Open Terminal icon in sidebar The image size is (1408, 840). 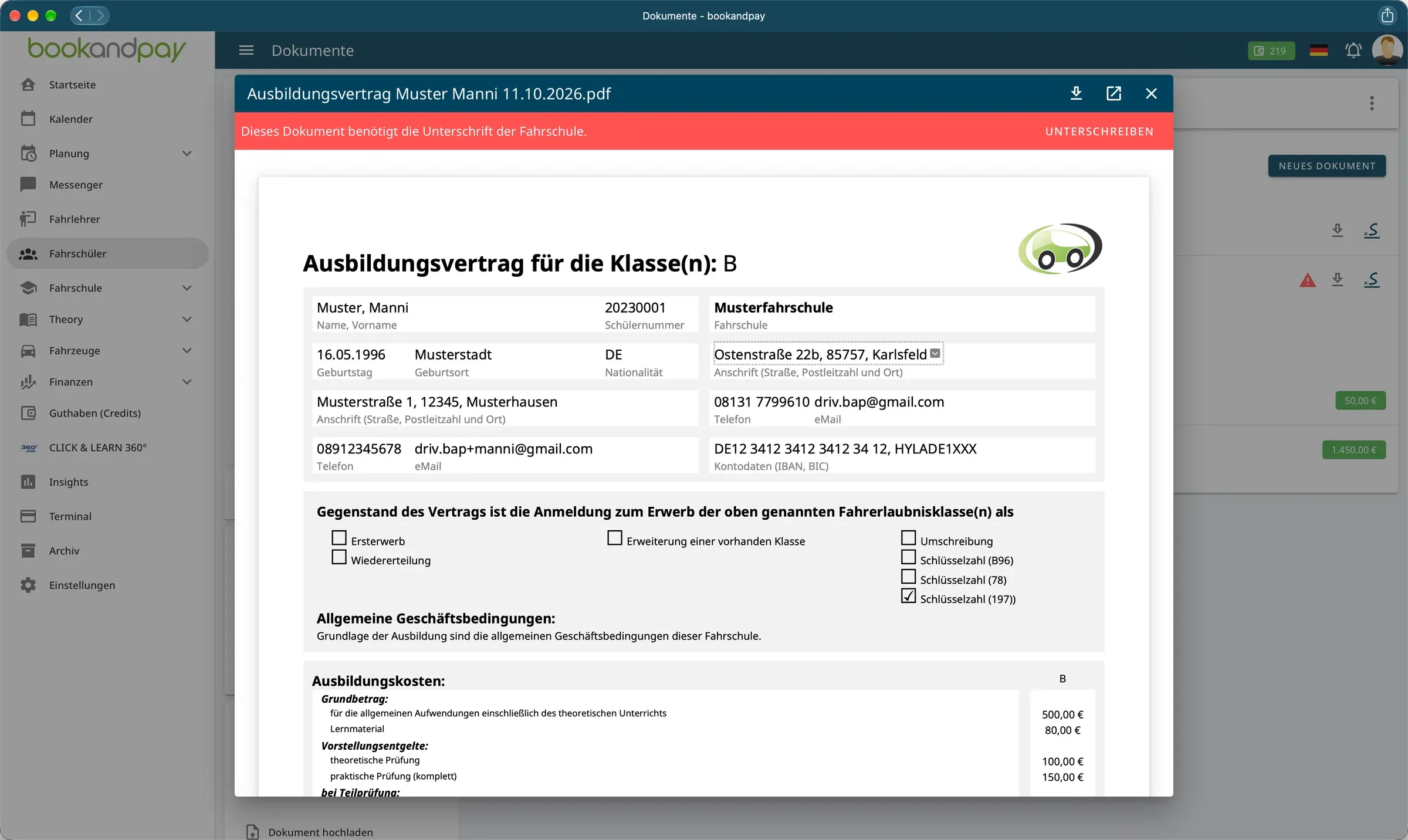(x=28, y=516)
